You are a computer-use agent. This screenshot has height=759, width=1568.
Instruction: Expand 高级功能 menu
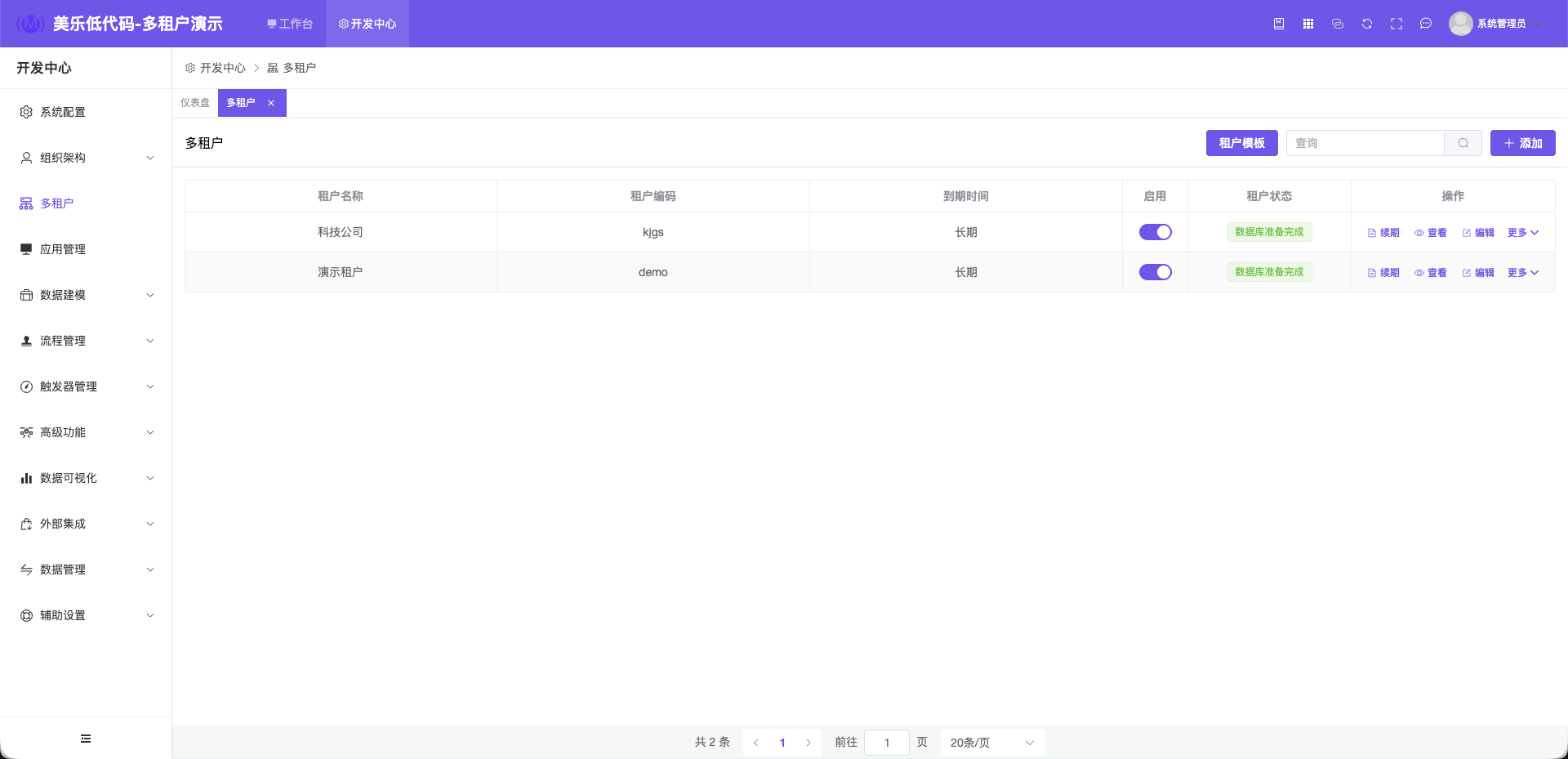click(x=86, y=432)
